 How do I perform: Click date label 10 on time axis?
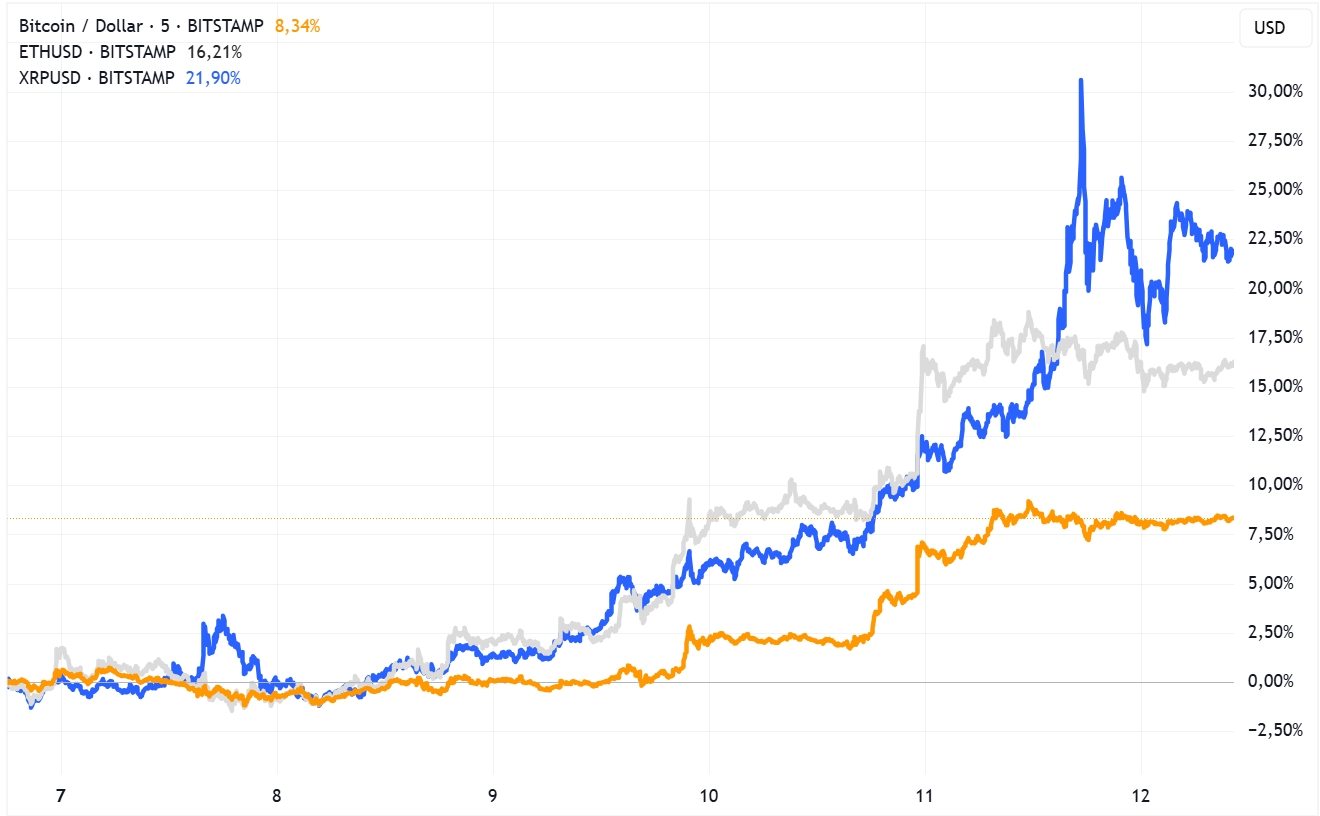pos(708,797)
